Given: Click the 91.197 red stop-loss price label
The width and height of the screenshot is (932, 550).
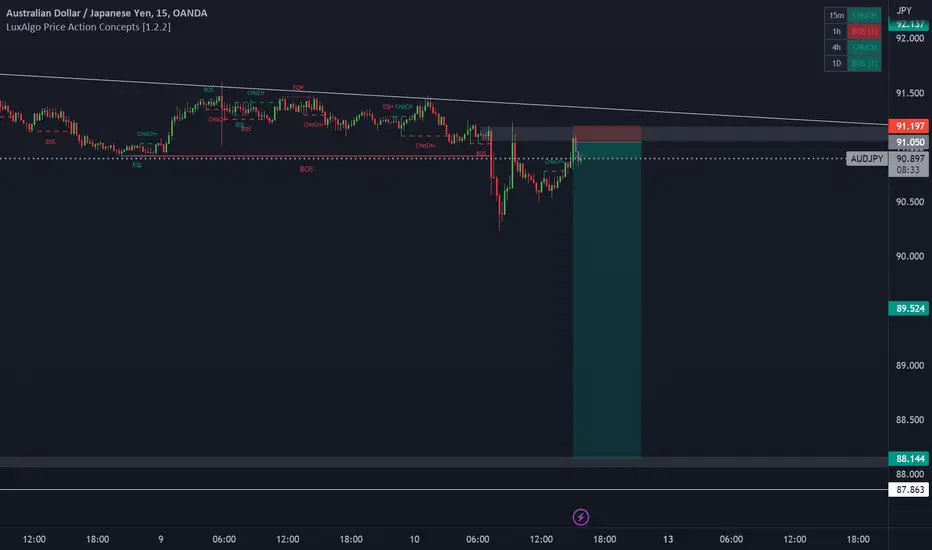Looking at the screenshot, I should 908,126.
